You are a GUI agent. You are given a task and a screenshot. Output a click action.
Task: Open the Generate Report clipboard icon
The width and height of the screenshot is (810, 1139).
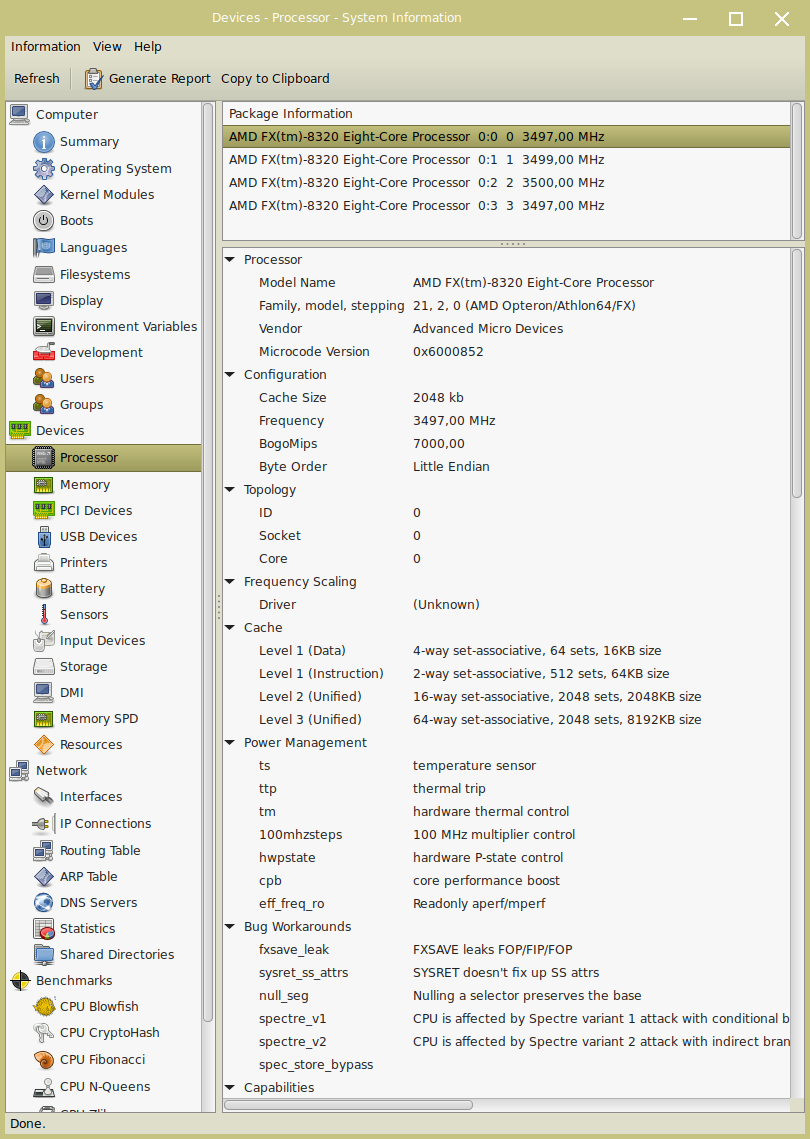(94, 78)
